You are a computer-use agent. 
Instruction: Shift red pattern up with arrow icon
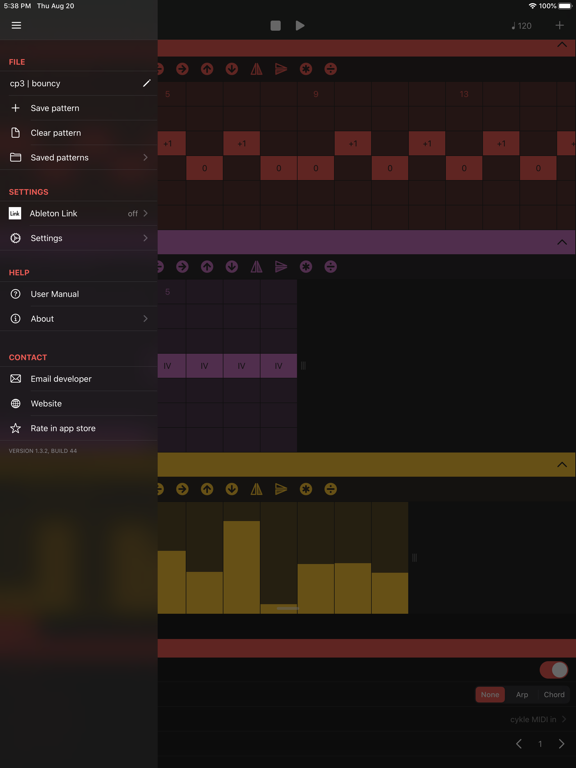[x=207, y=70]
